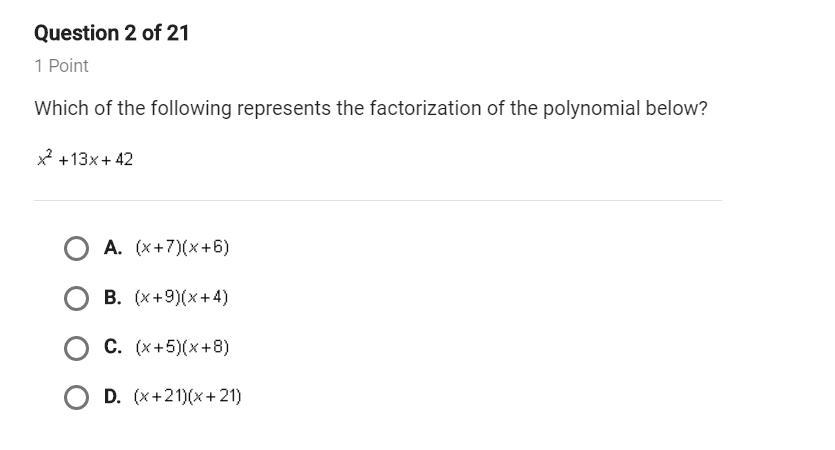Choose the option C radio button
The image size is (835, 450).
[76, 348]
